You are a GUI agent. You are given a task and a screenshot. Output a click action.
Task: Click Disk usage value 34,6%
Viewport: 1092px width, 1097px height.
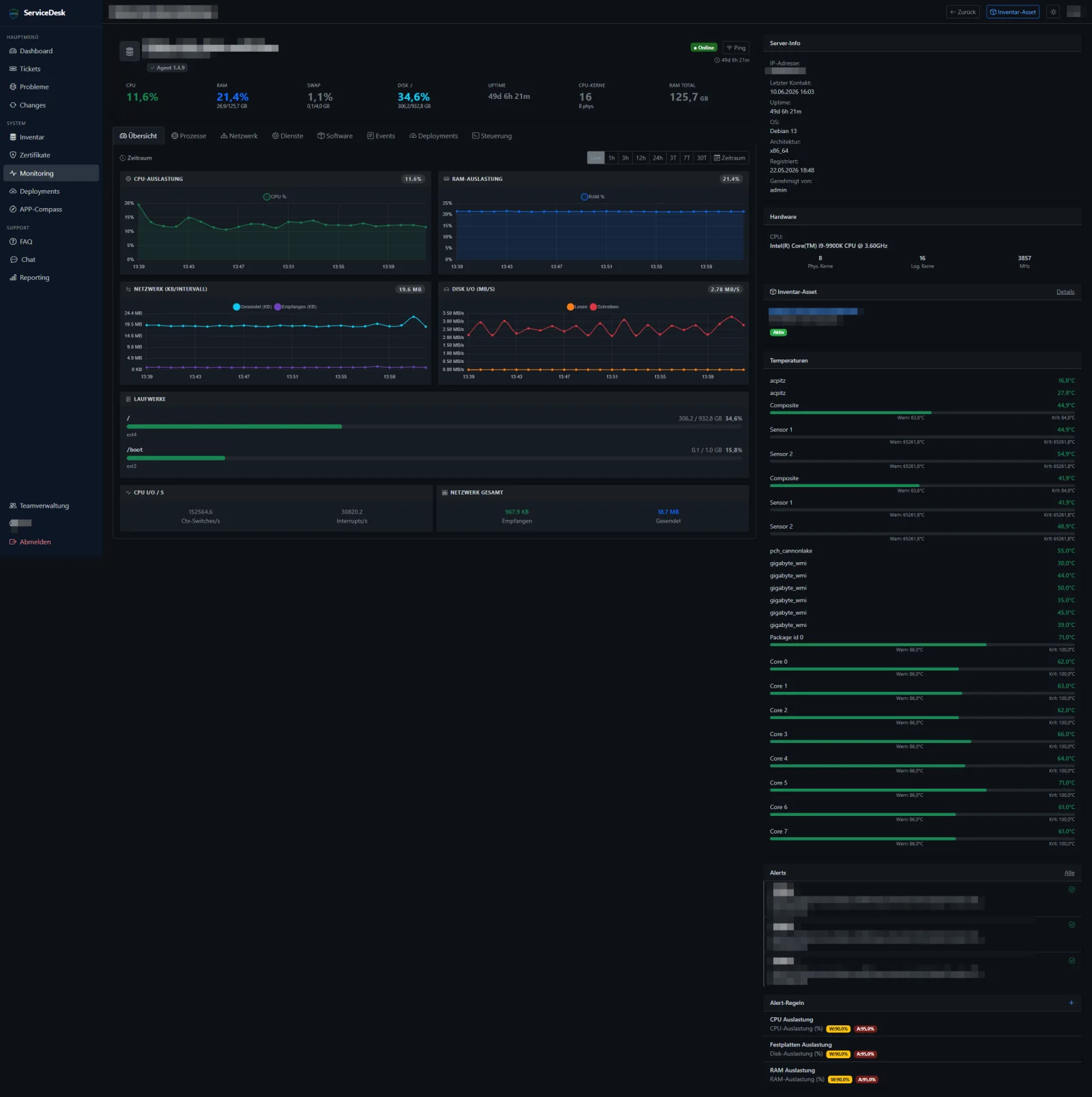[x=414, y=97]
